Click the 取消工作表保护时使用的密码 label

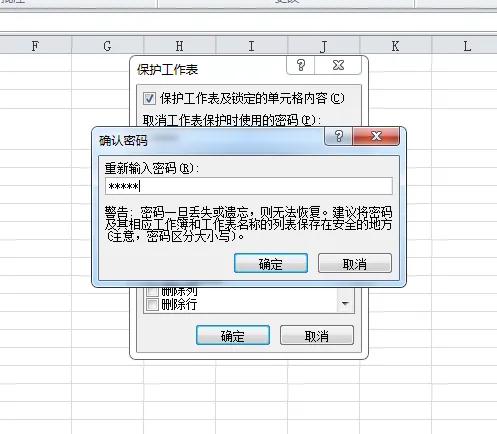232,120
